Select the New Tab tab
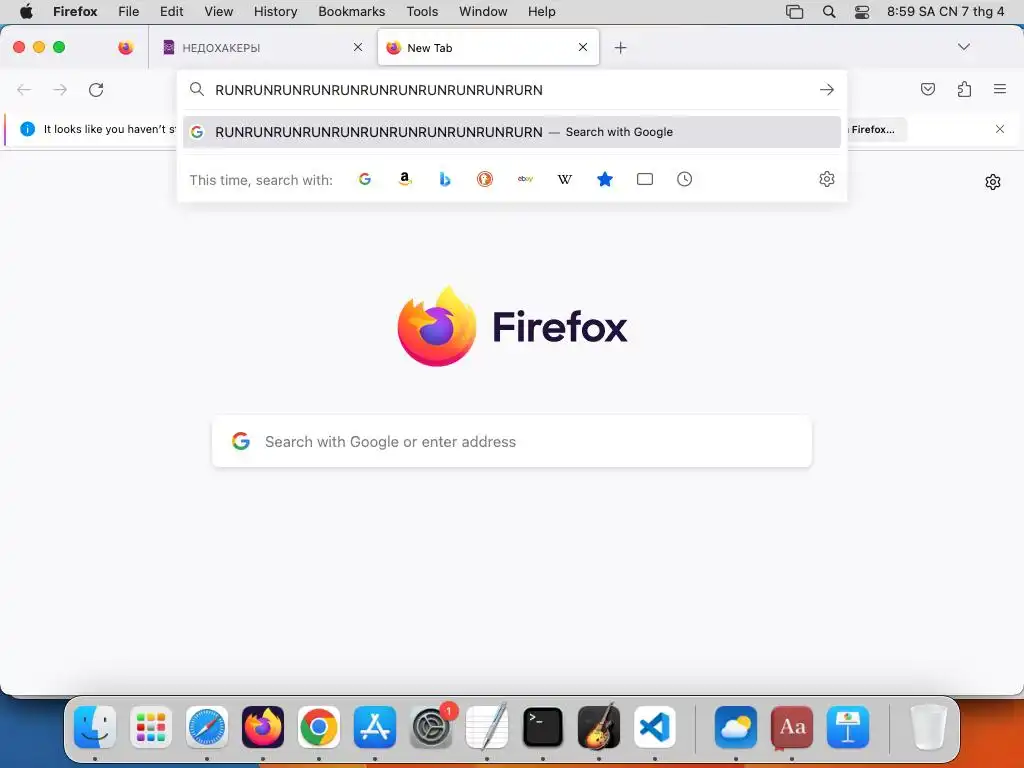The width and height of the screenshot is (1024, 768). point(488,47)
